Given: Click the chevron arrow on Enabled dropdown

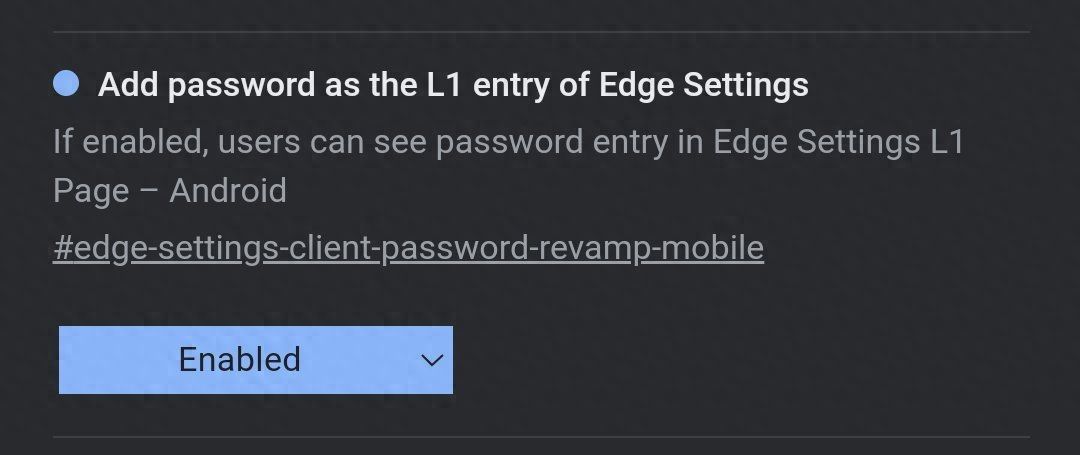Looking at the screenshot, I should tap(432, 360).
